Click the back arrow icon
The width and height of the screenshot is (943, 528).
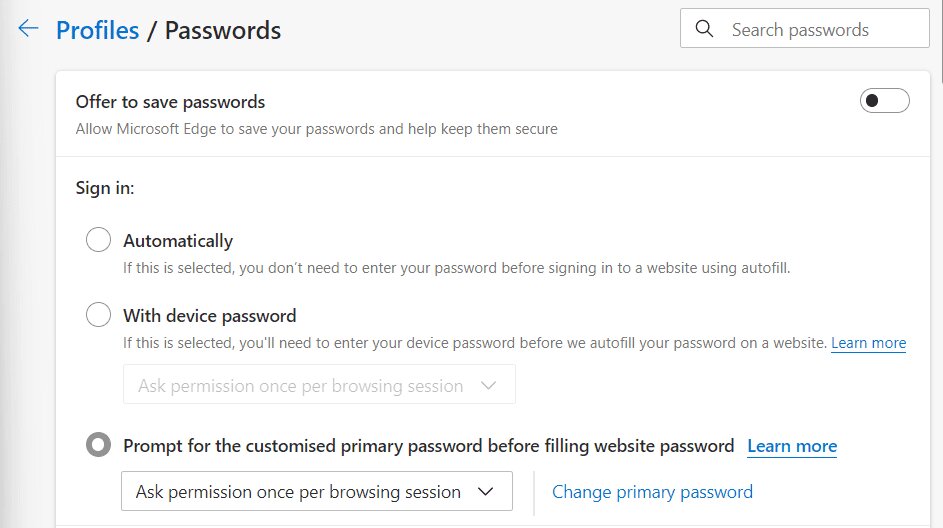(28, 28)
